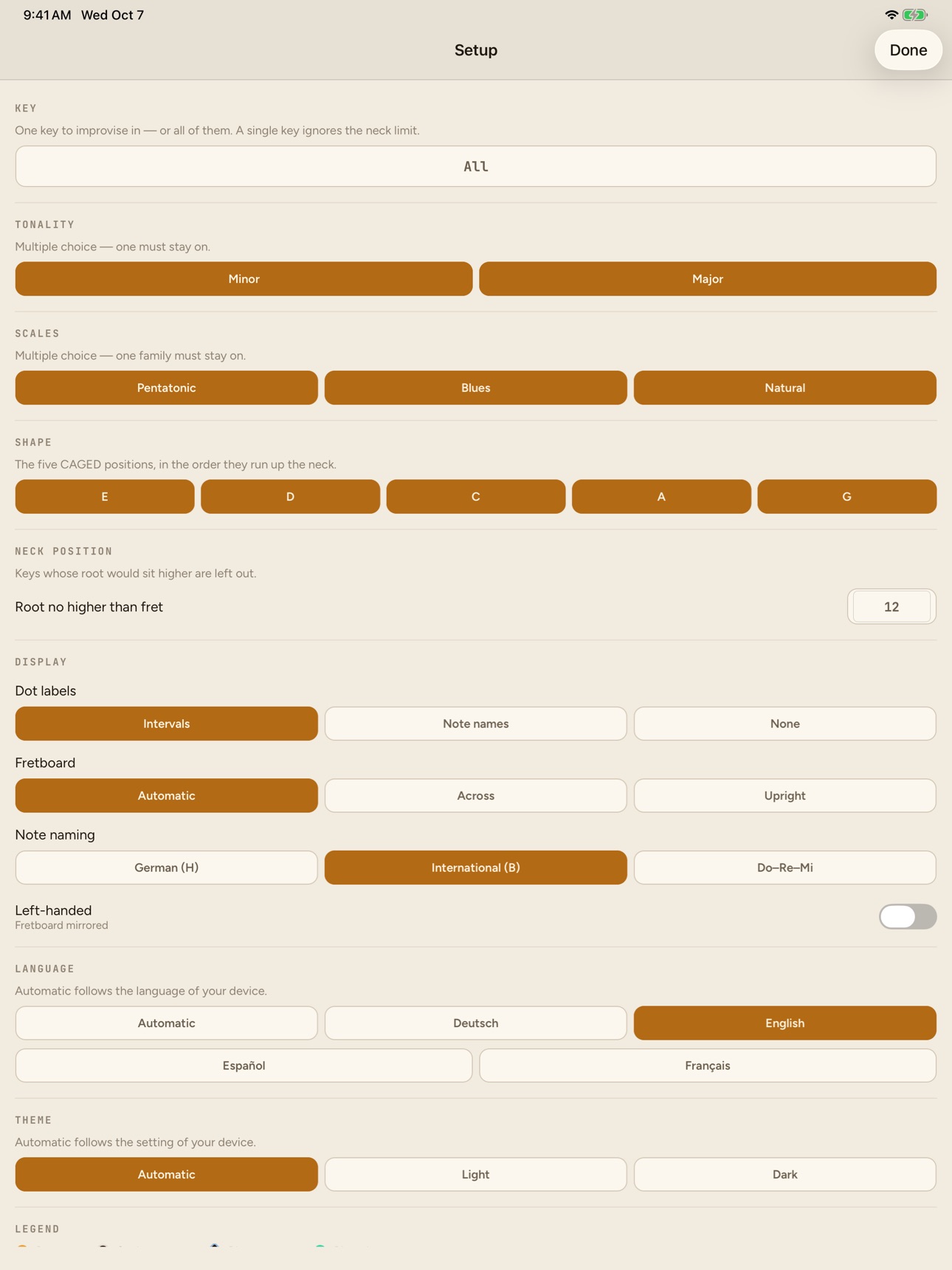Set Theme to Dark

coord(785,1175)
